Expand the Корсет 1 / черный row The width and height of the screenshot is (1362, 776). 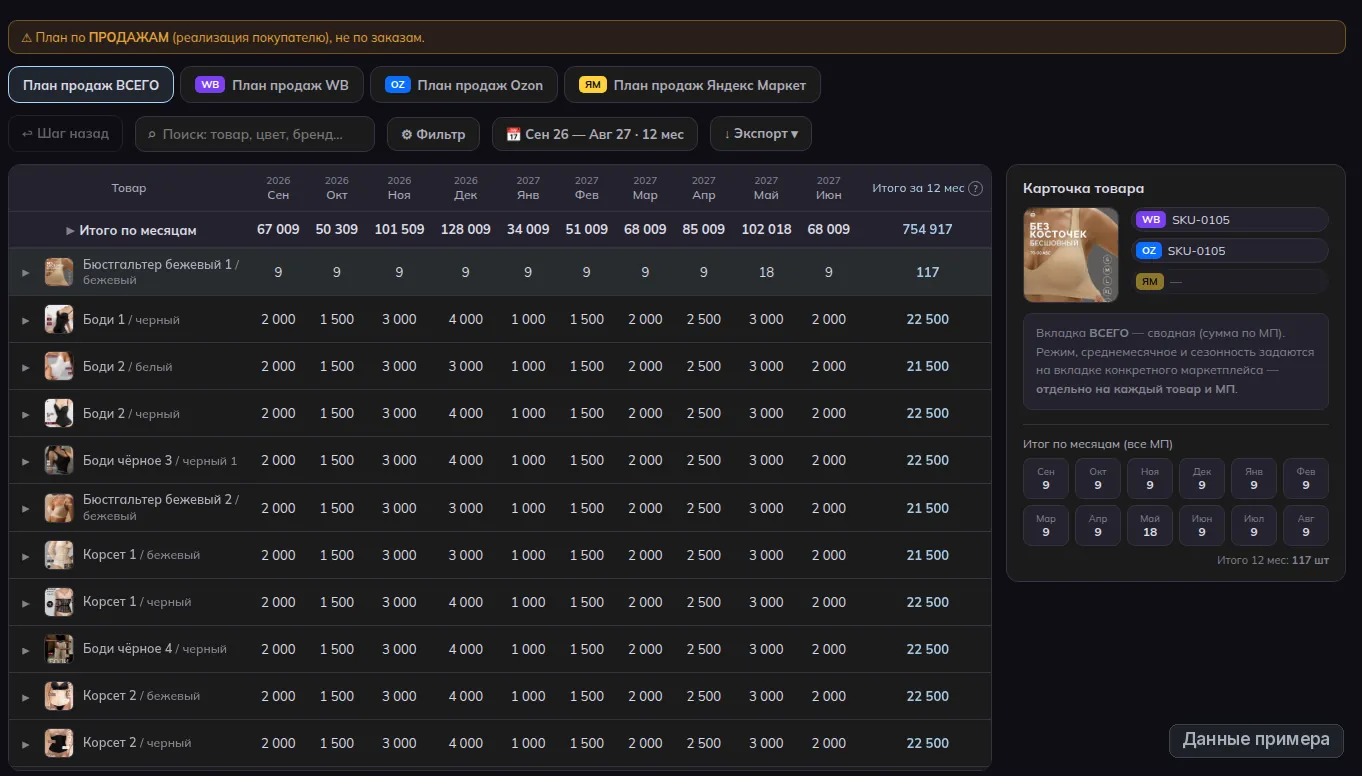point(26,602)
